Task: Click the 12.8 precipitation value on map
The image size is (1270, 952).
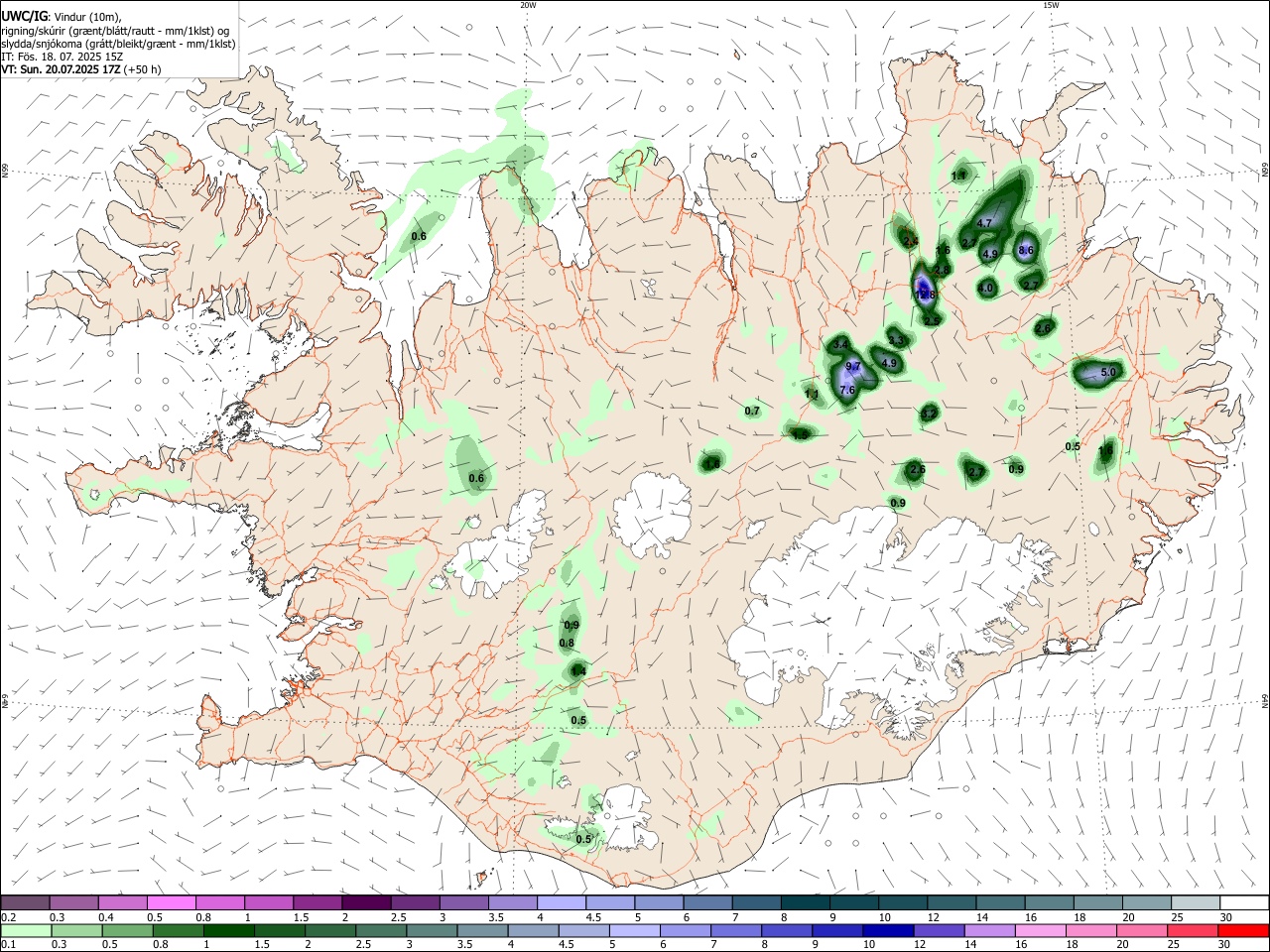Action: (925, 295)
